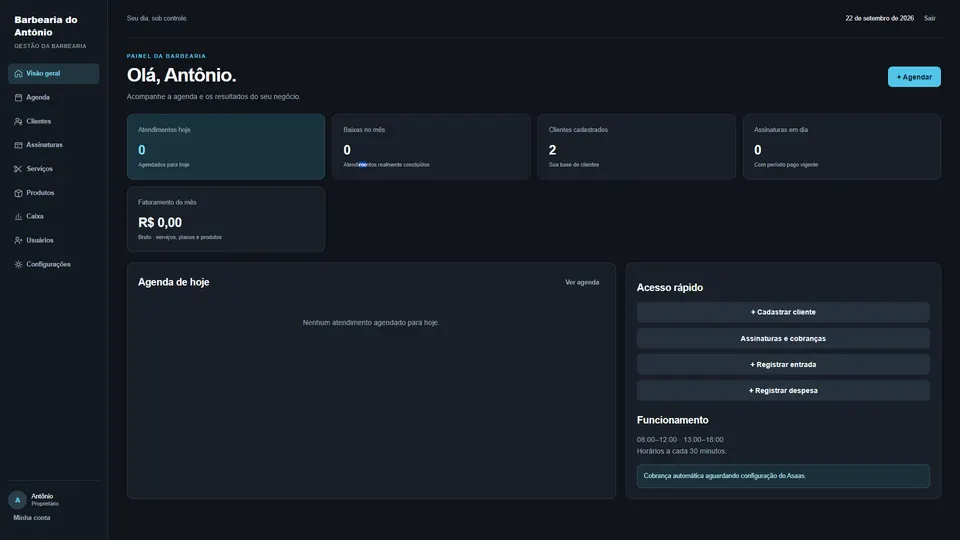Image resolution: width=960 pixels, height=540 pixels.
Task: Open the Clientes section
Action: 54,121
